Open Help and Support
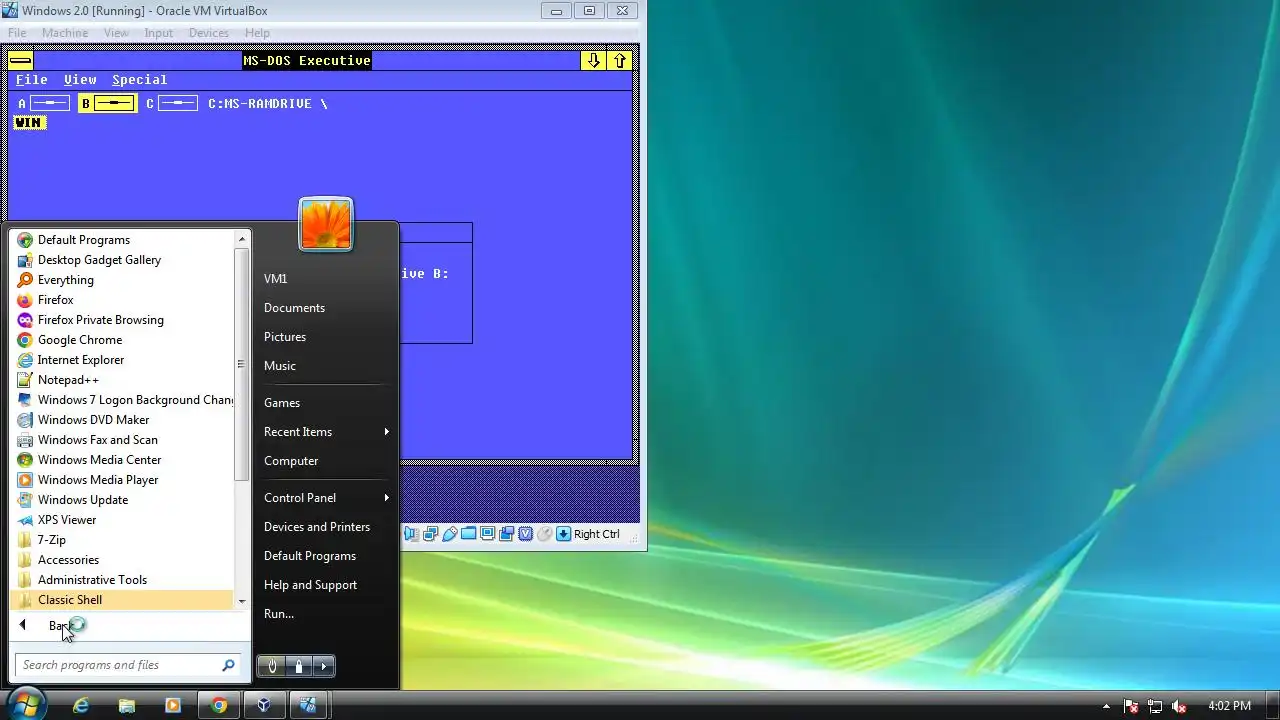 [326, 585]
